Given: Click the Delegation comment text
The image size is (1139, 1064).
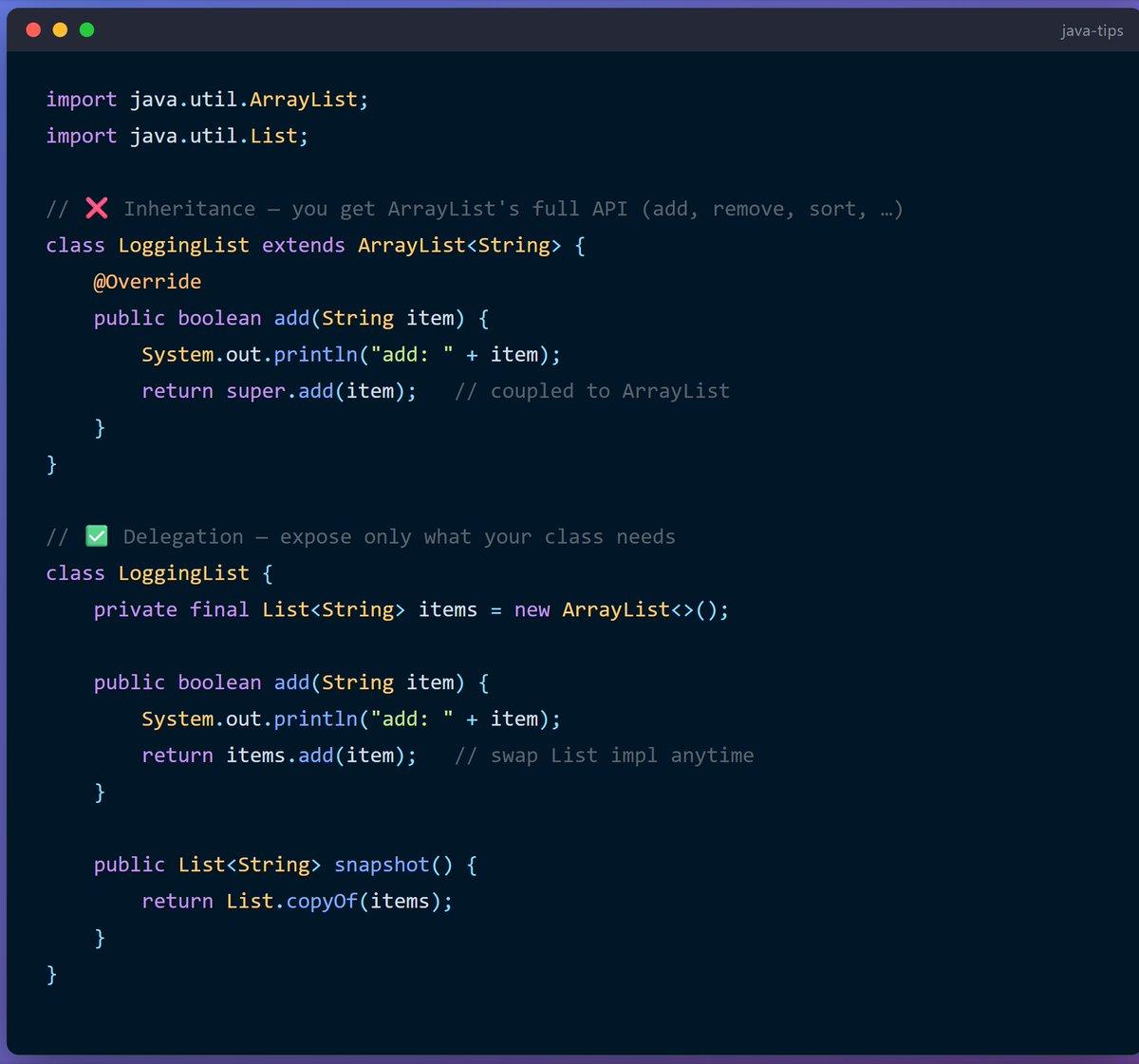Looking at the screenshot, I should coord(400,537).
